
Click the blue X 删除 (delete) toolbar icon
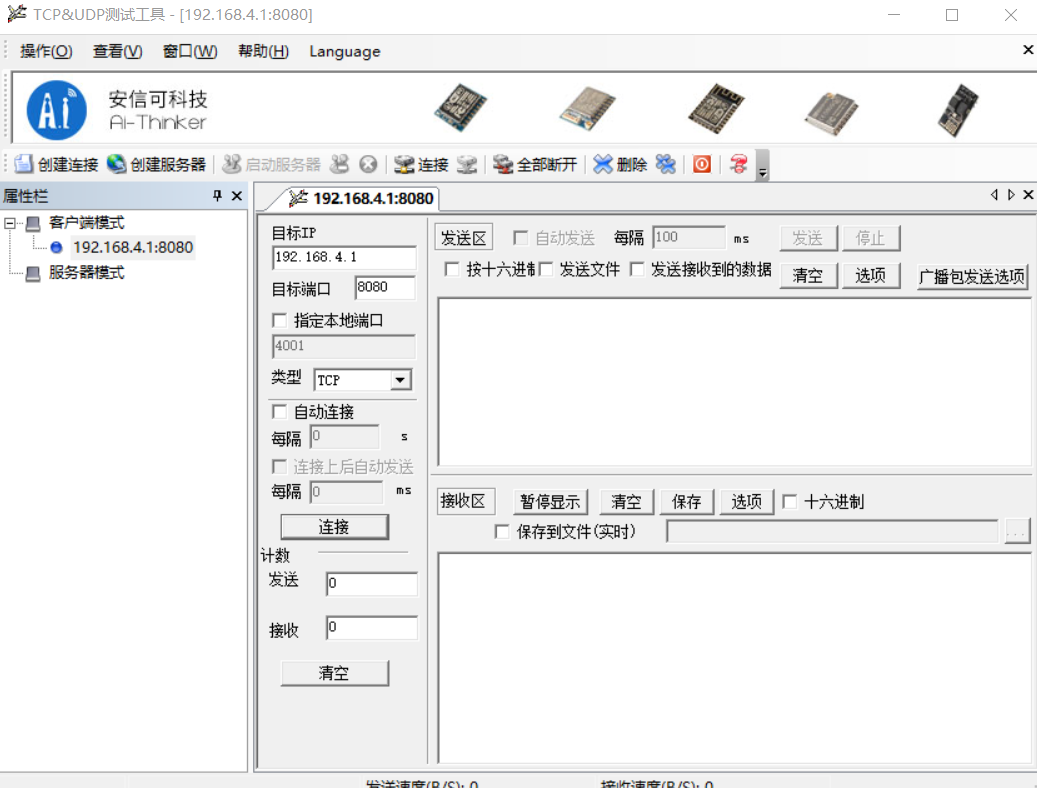(602, 164)
